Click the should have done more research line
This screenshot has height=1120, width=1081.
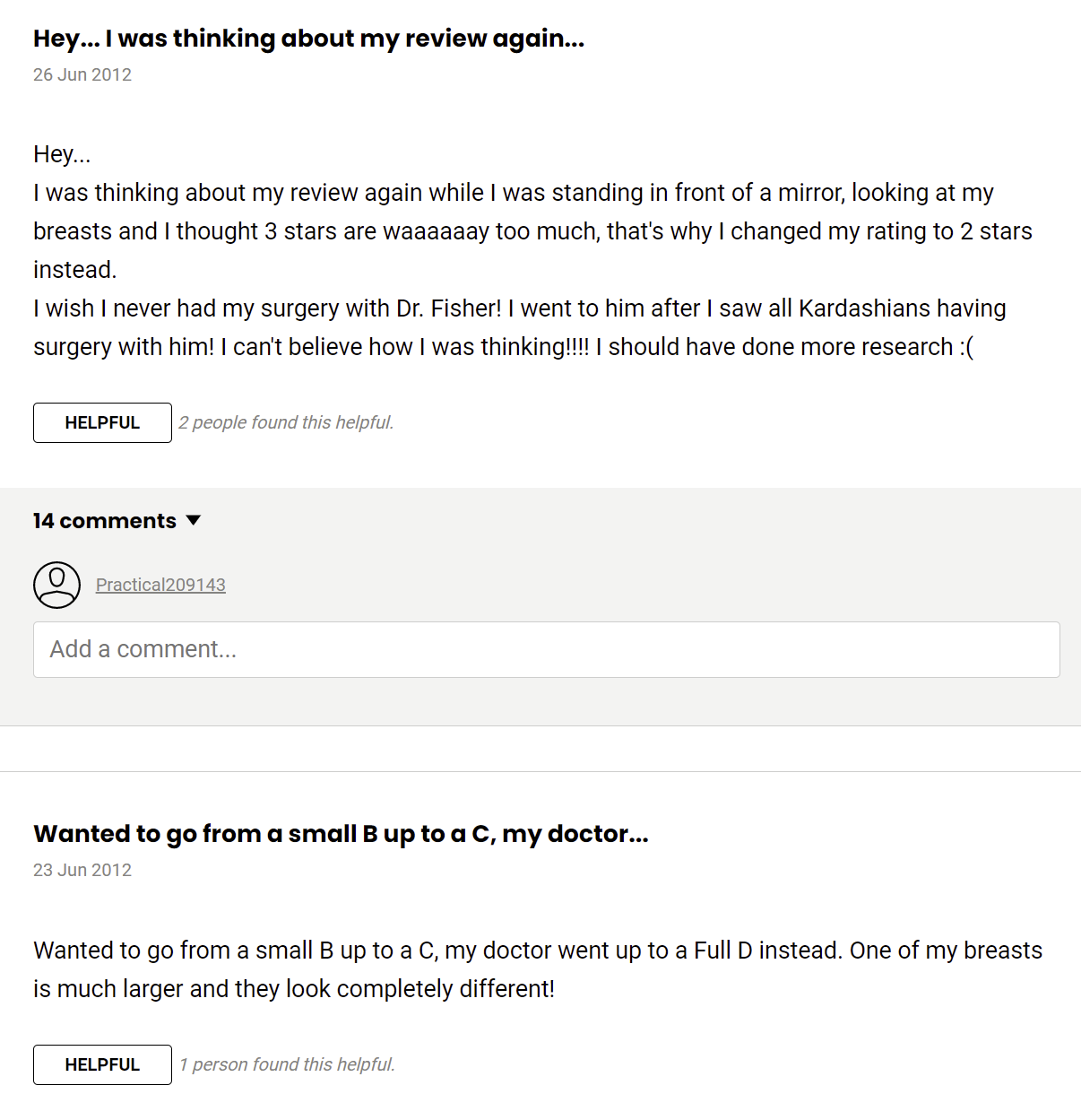[780, 347]
